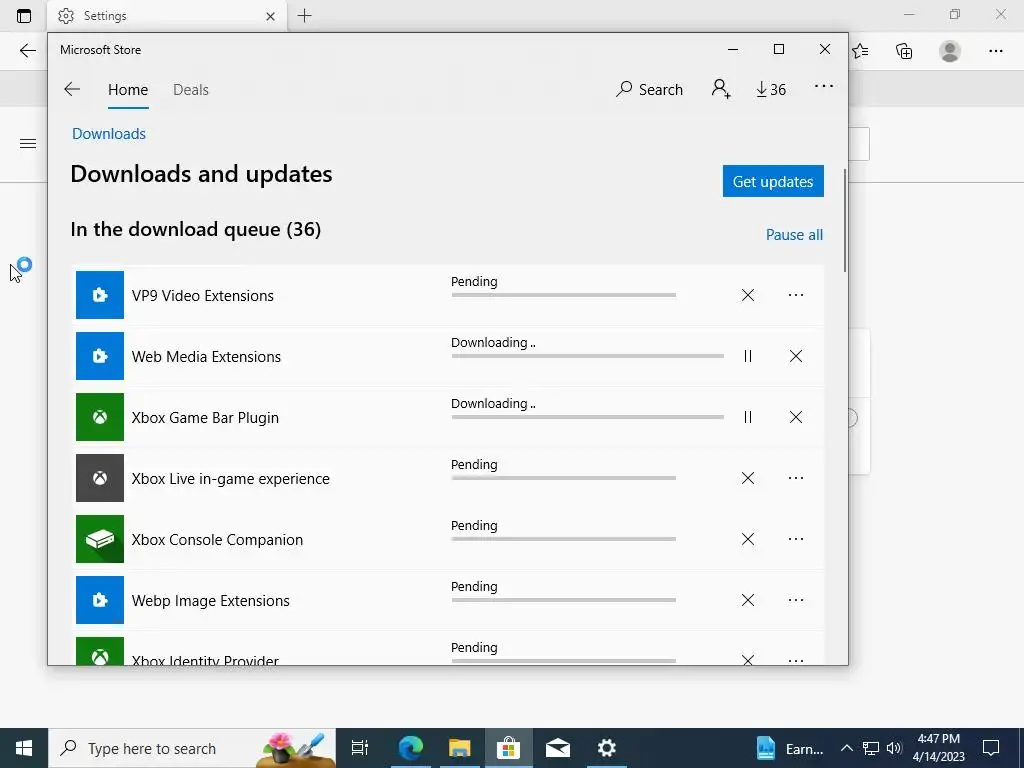1024x768 pixels.
Task: Open a new tab in Edge
Action: [x=304, y=16]
